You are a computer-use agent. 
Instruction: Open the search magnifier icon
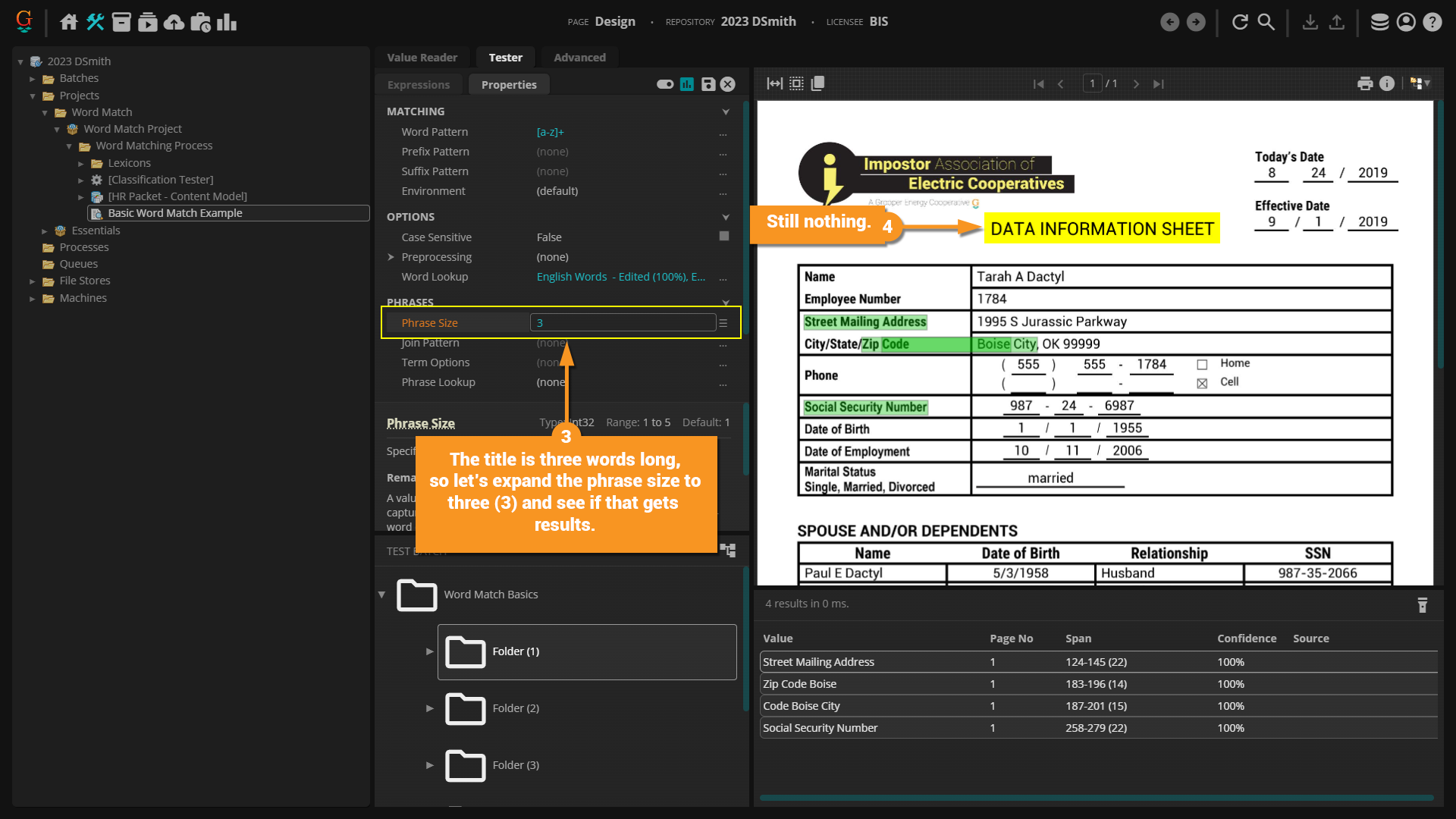(x=1266, y=22)
